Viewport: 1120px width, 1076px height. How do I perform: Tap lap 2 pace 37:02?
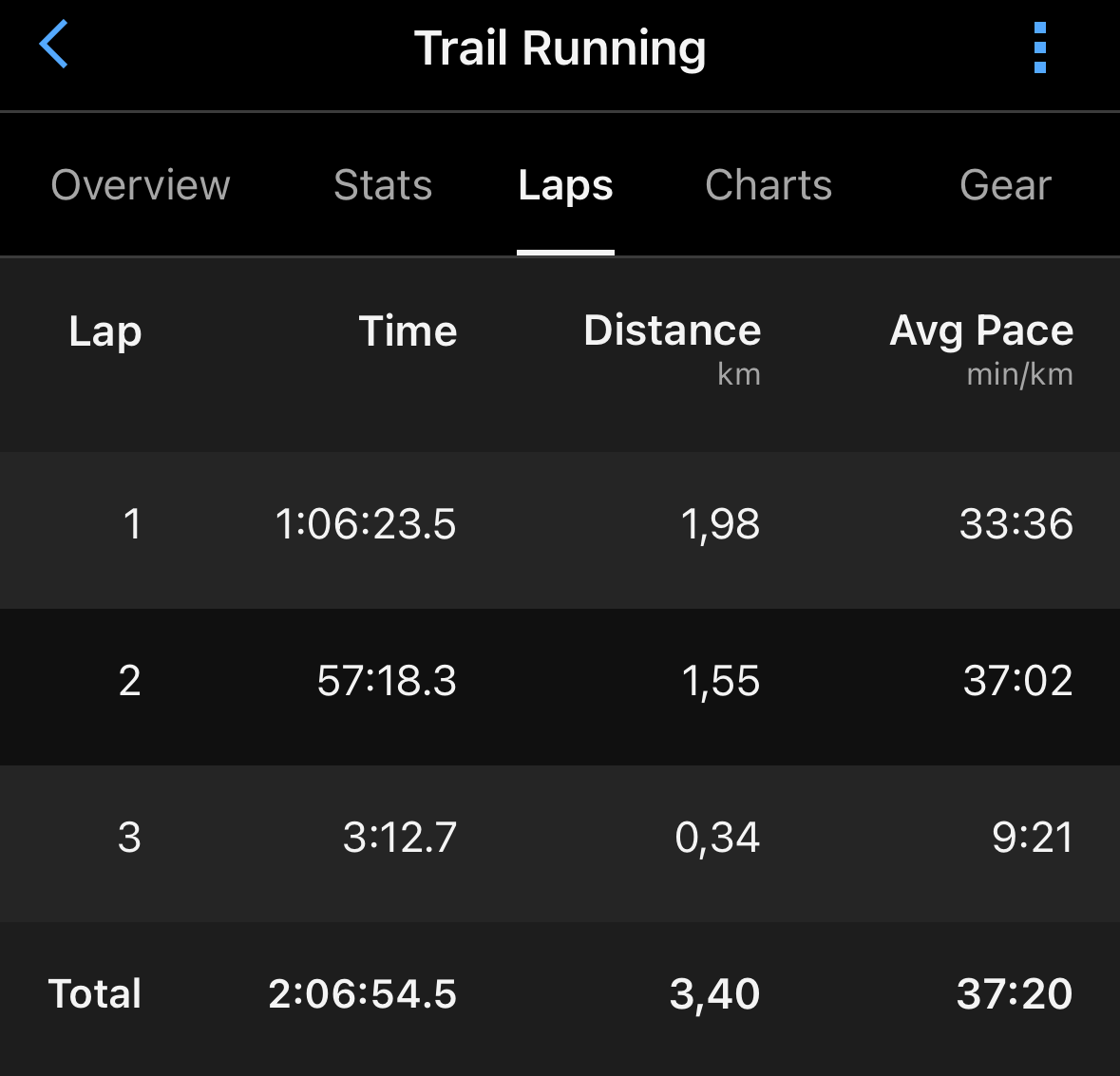(1017, 680)
